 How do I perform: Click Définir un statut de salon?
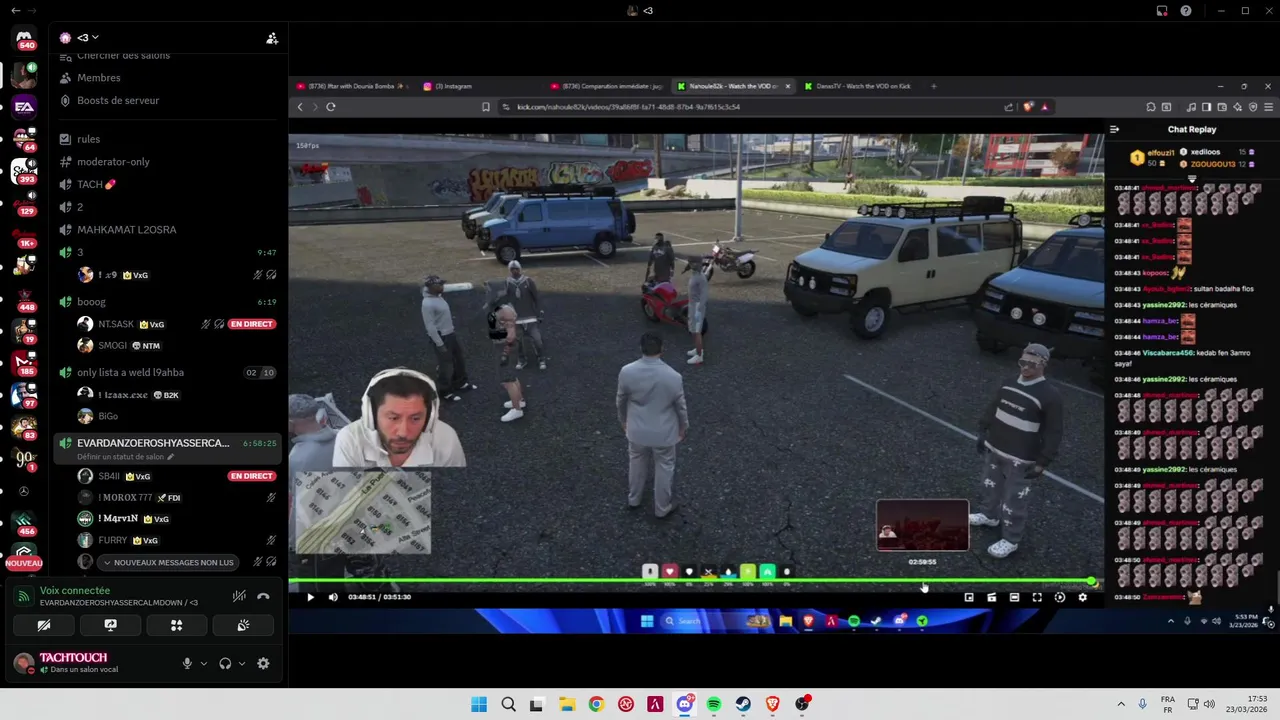125,457
